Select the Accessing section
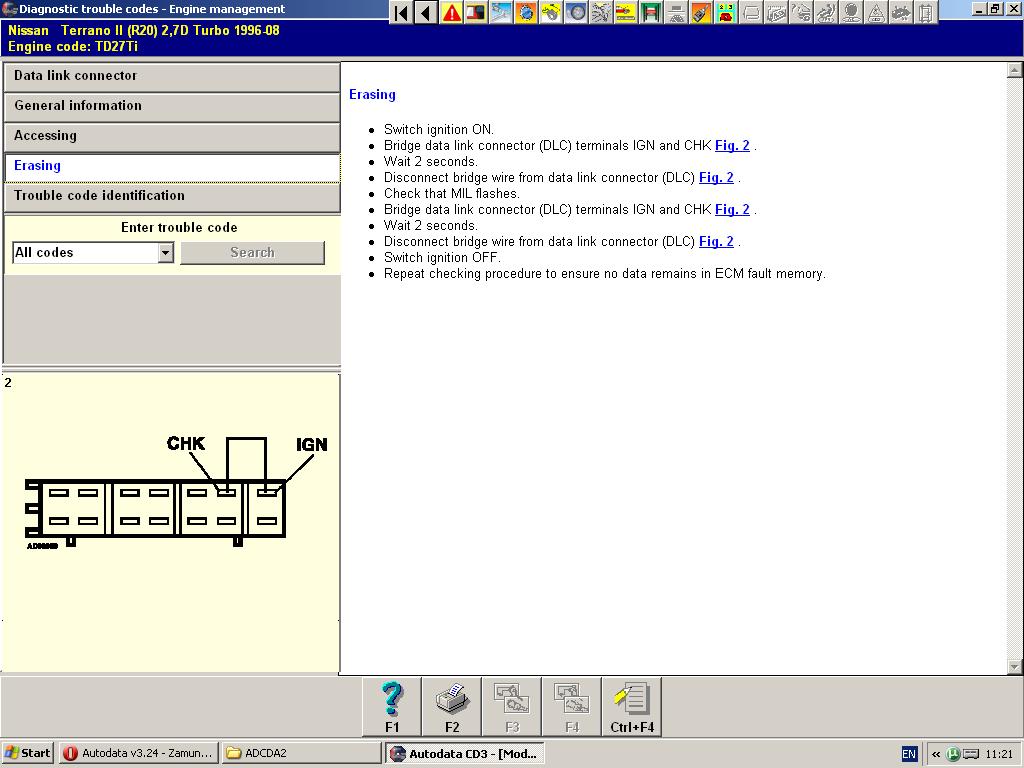 click(172, 136)
